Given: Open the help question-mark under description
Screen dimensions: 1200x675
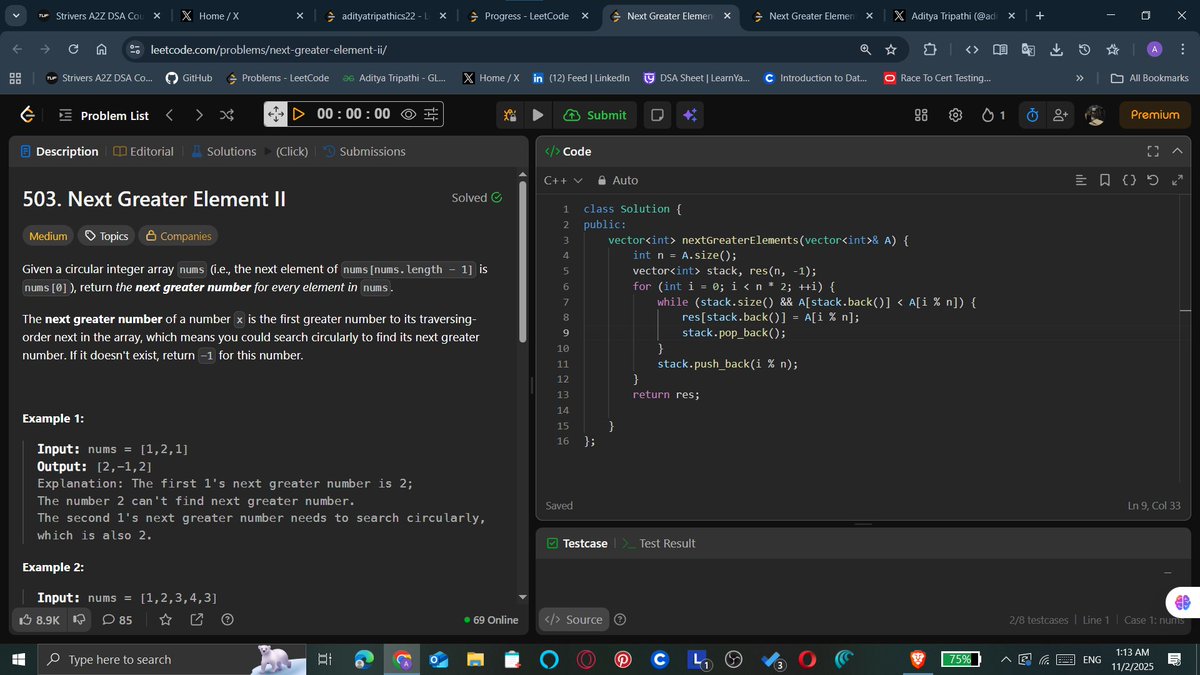Looking at the screenshot, I should click(x=227, y=620).
